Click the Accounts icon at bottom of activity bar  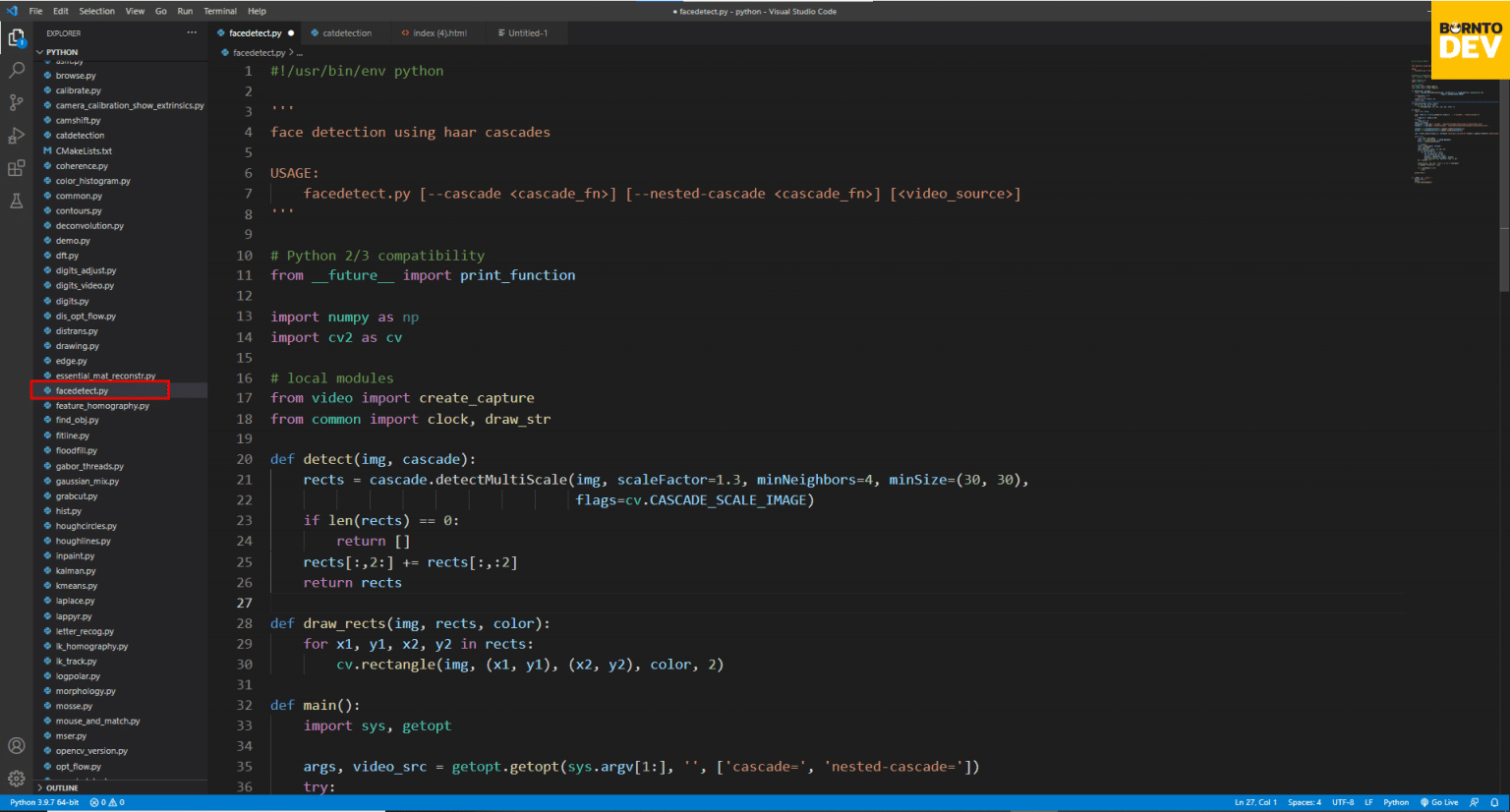pyautogui.click(x=16, y=745)
